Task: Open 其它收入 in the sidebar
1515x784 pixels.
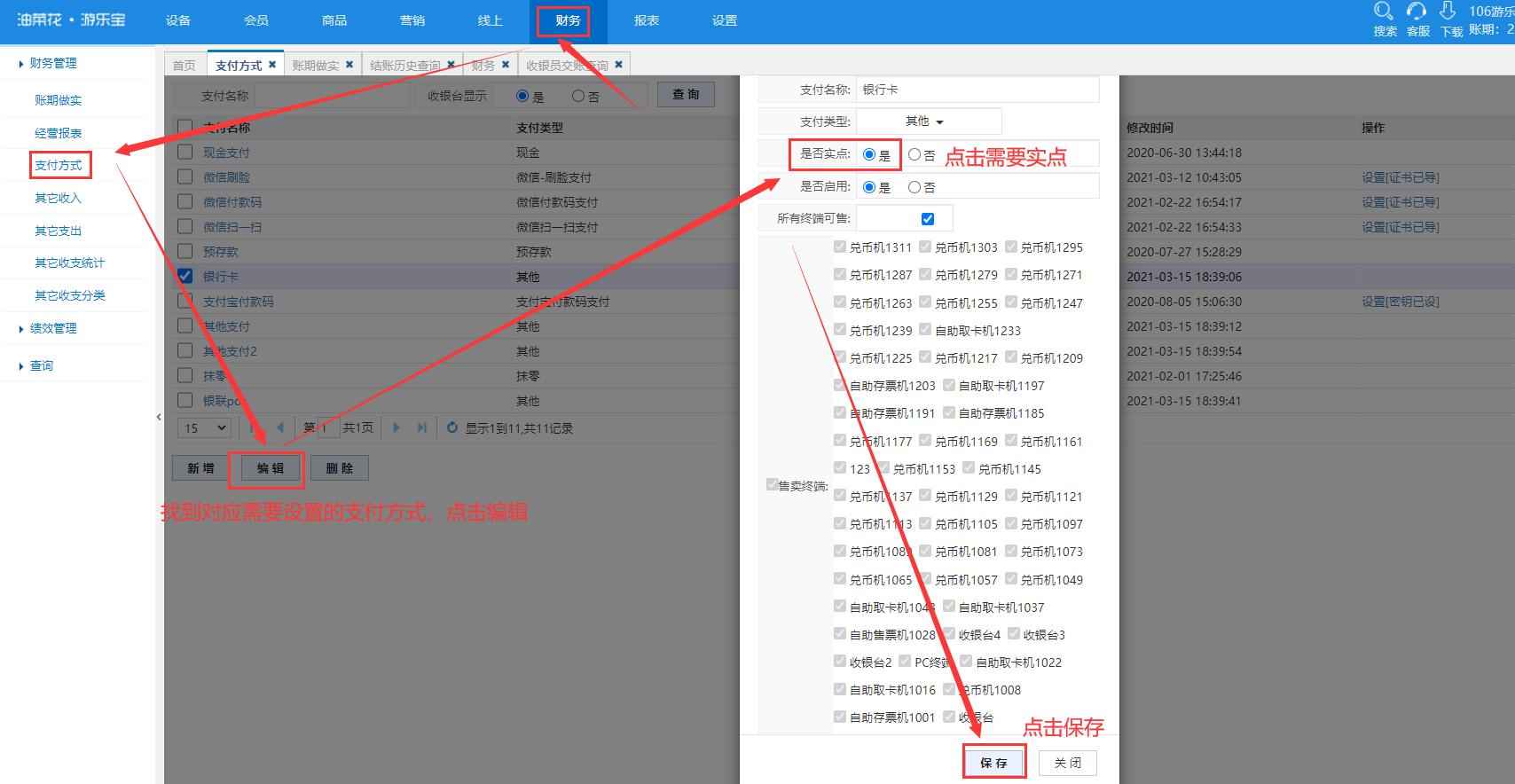Action: click(x=59, y=198)
